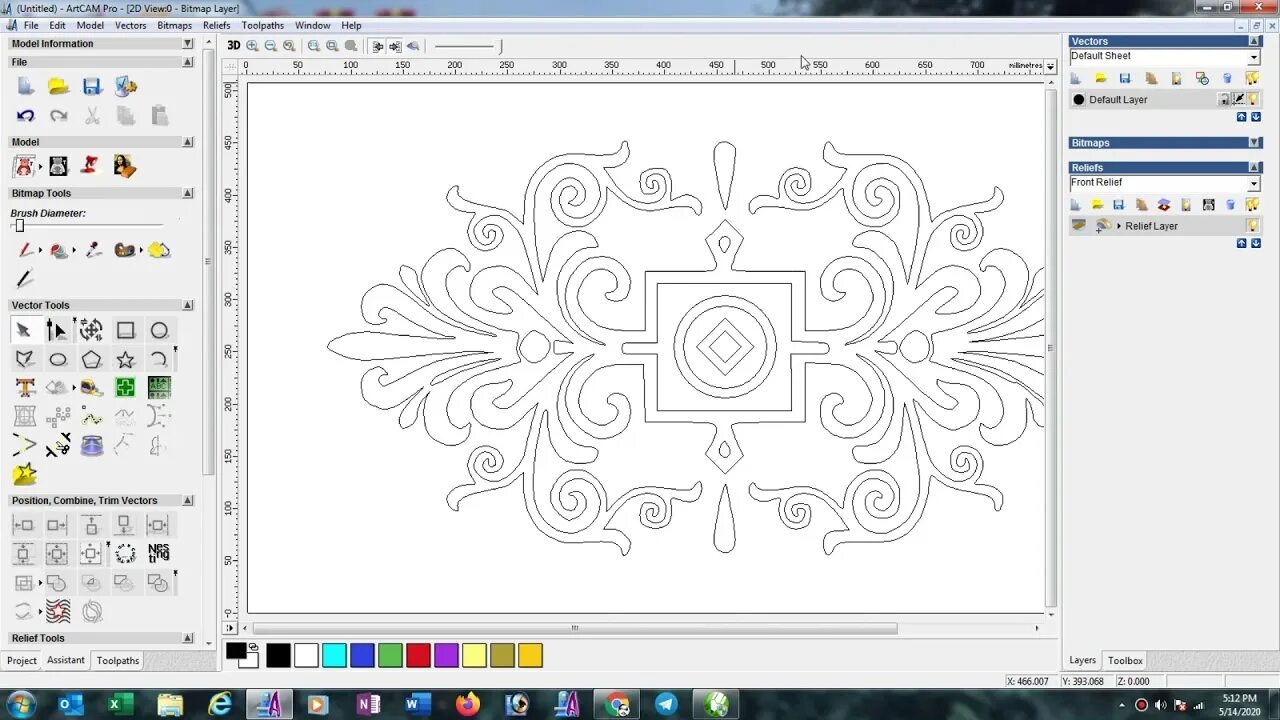Pick the cyan colour swatch

pos(334,655)
